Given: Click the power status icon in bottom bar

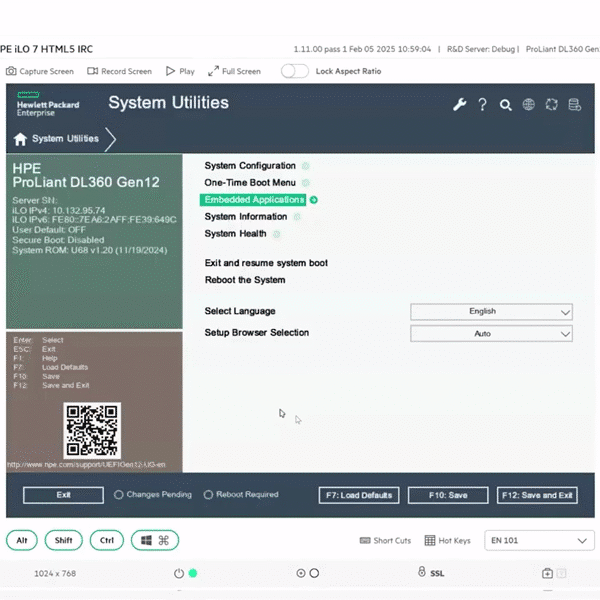Looking at the screenshot, I should tap(179, 573).
